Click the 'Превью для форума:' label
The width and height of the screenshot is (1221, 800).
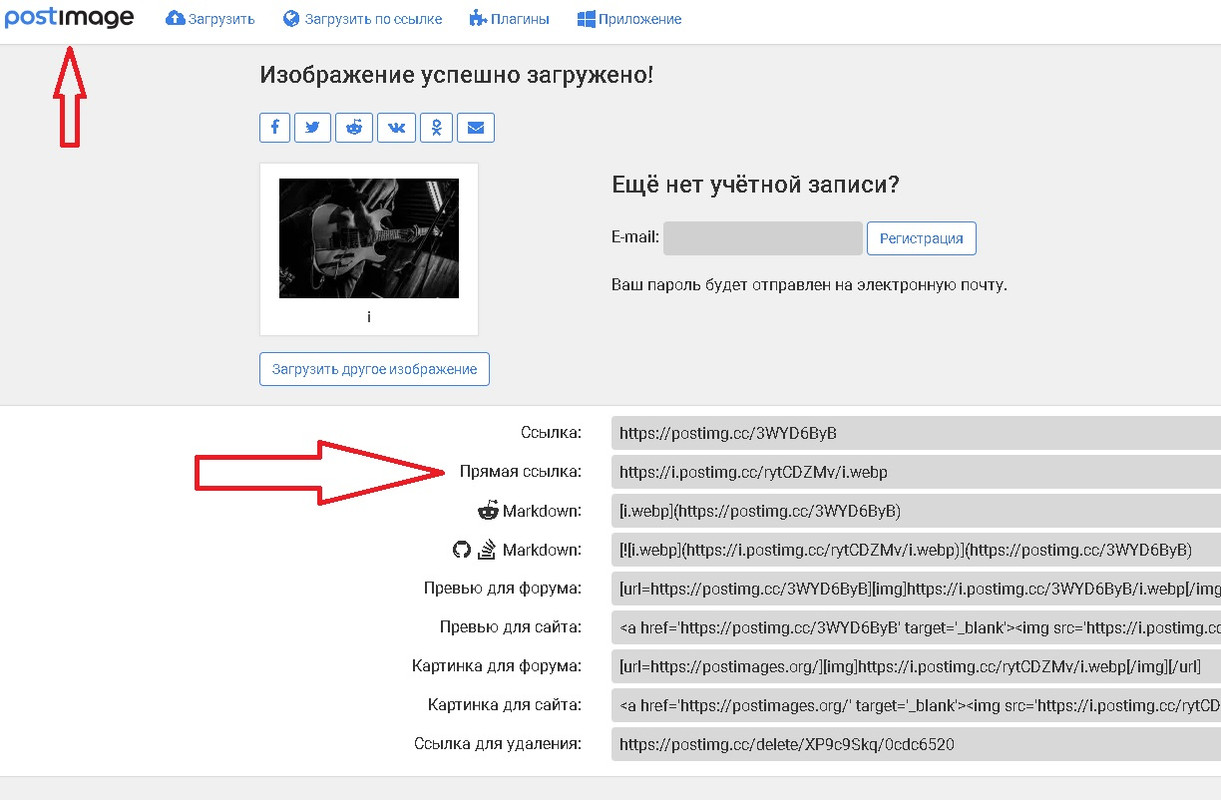coord(503,588)
